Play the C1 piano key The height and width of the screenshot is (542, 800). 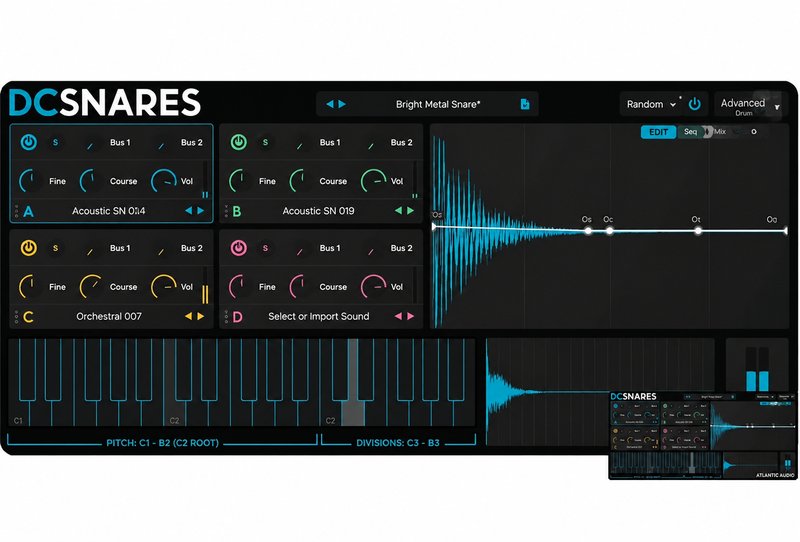tap(19, 413)
